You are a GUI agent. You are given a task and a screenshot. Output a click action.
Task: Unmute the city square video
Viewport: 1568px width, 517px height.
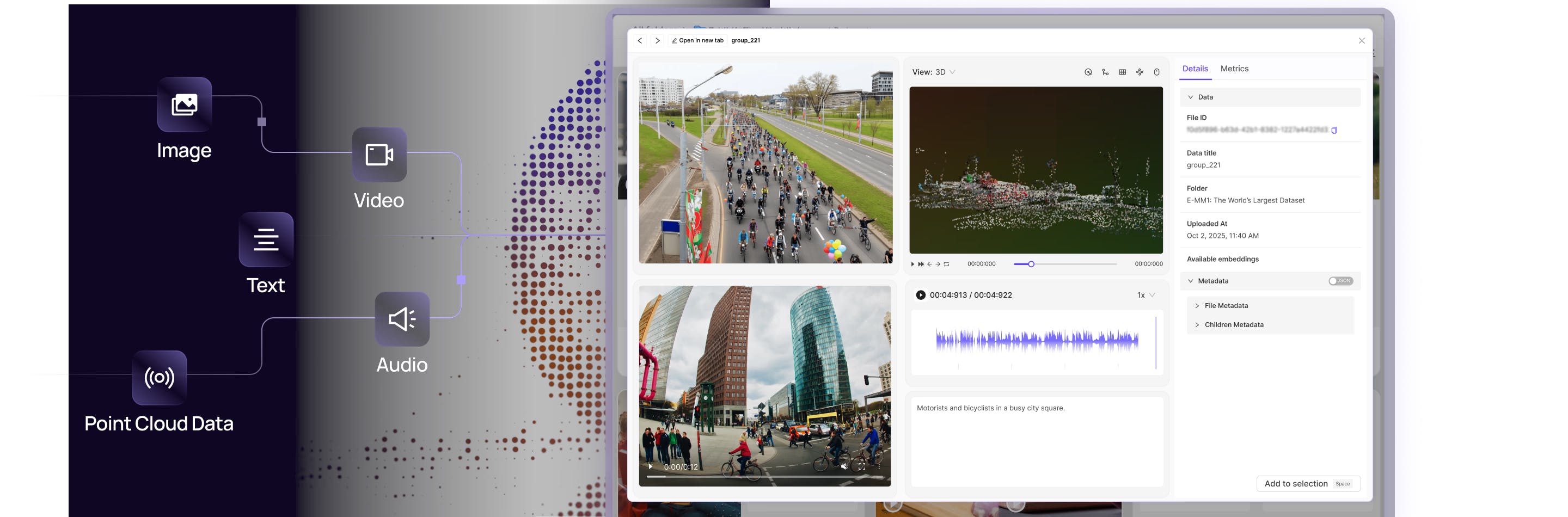pos(844,466)
